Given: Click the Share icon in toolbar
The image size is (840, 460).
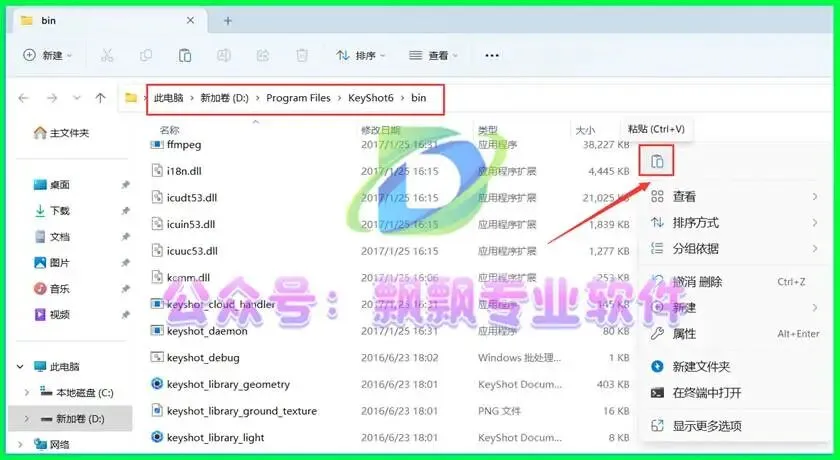Looking at the screenshot, I should [x=262, y=55].
